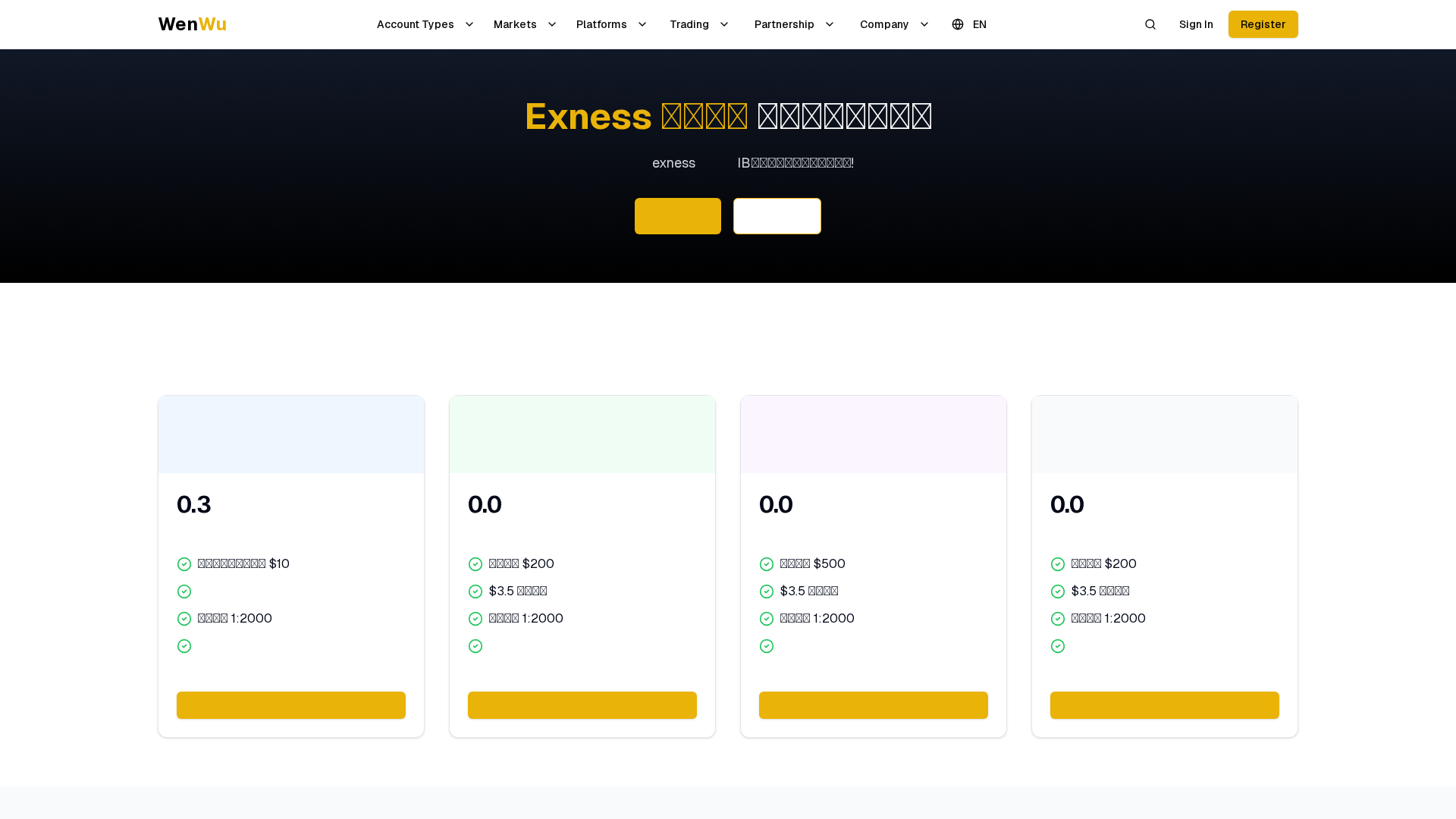1456x819 pixels.
Task: Click the checkmark icon beside $200 in second card
Action: point(475,564)
